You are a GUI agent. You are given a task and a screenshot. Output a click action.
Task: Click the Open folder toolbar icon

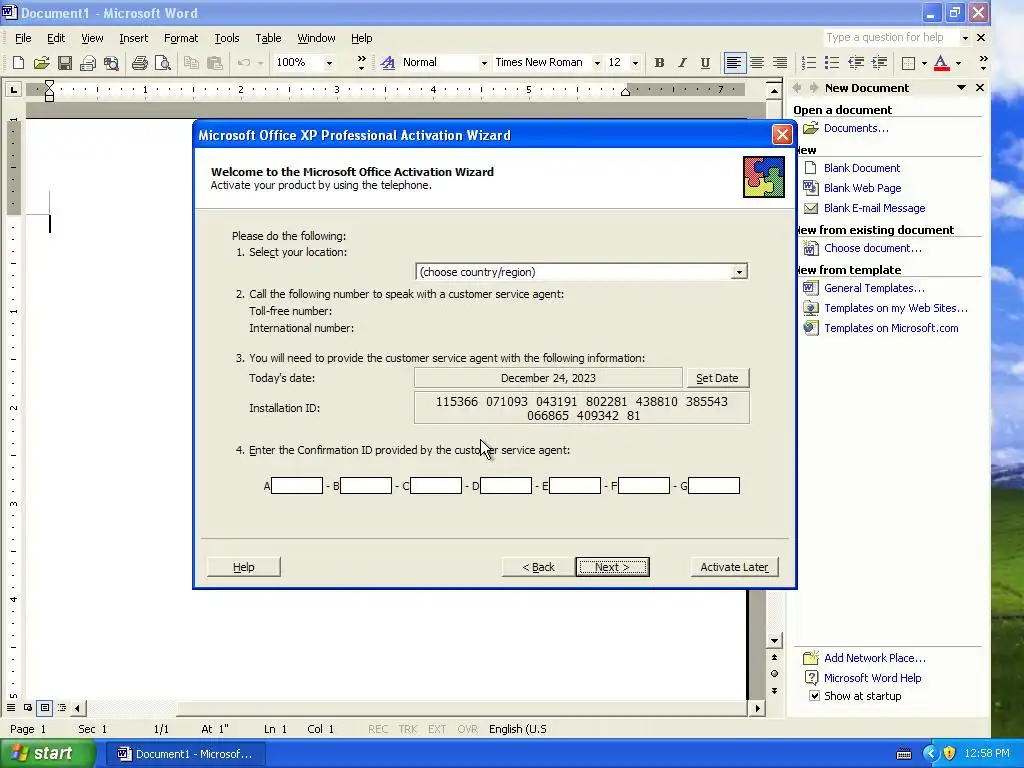[42, 63]
